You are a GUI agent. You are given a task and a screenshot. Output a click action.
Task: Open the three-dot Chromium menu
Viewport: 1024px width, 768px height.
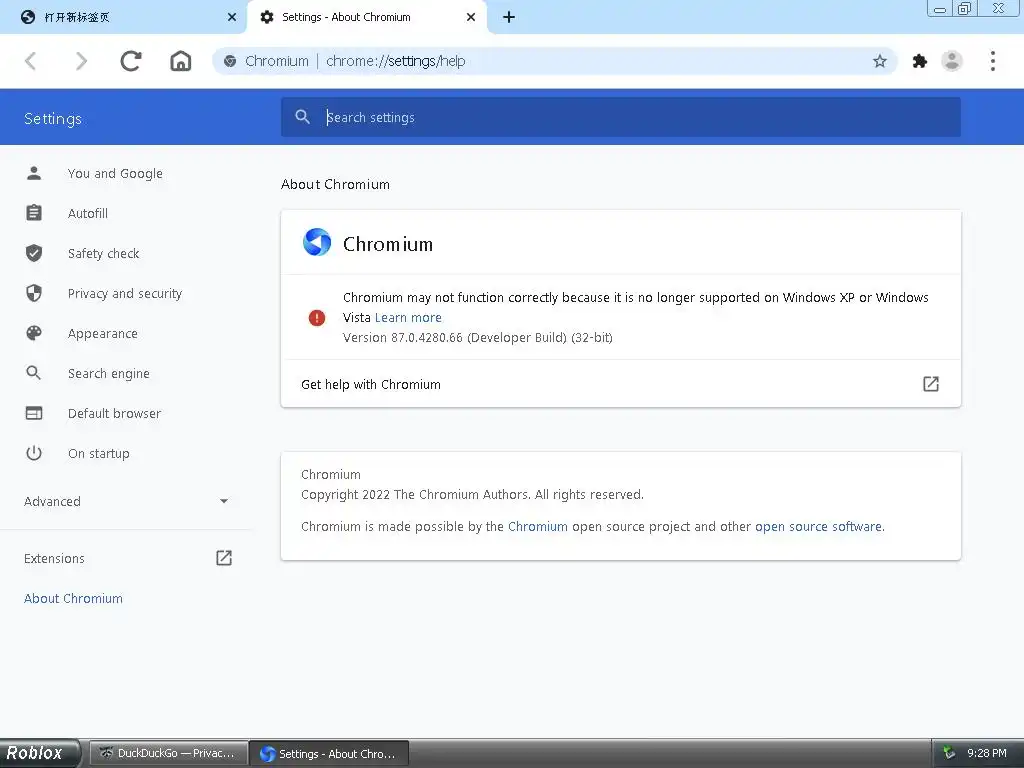tap(993, 61)
